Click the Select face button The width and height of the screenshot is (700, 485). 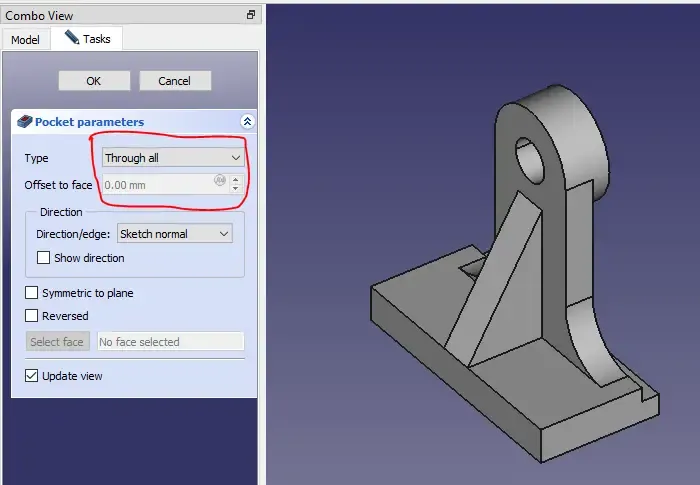coord(58,342)
